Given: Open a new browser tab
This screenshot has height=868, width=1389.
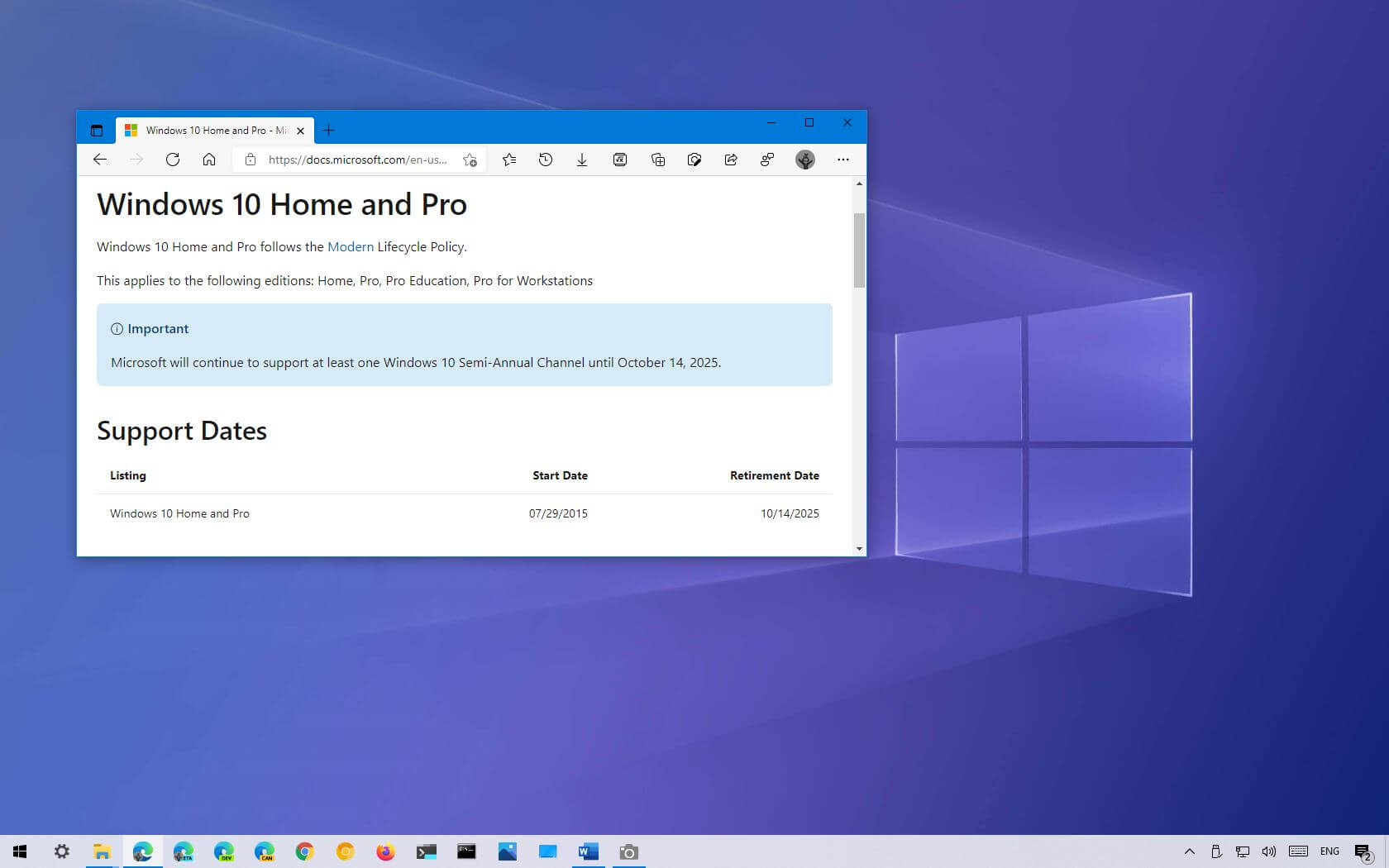Looking at the screenshot, I should coord(328,130).
